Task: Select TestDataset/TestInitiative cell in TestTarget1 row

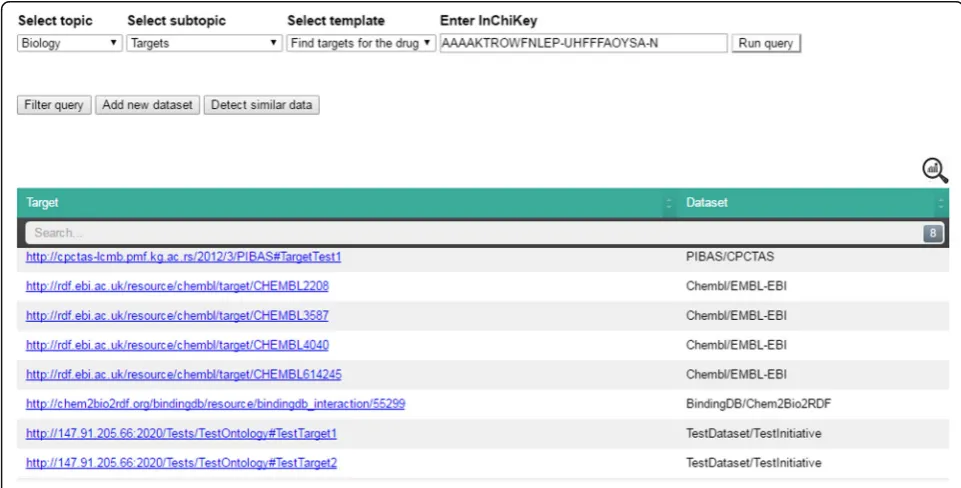Action: coord(753,433)
